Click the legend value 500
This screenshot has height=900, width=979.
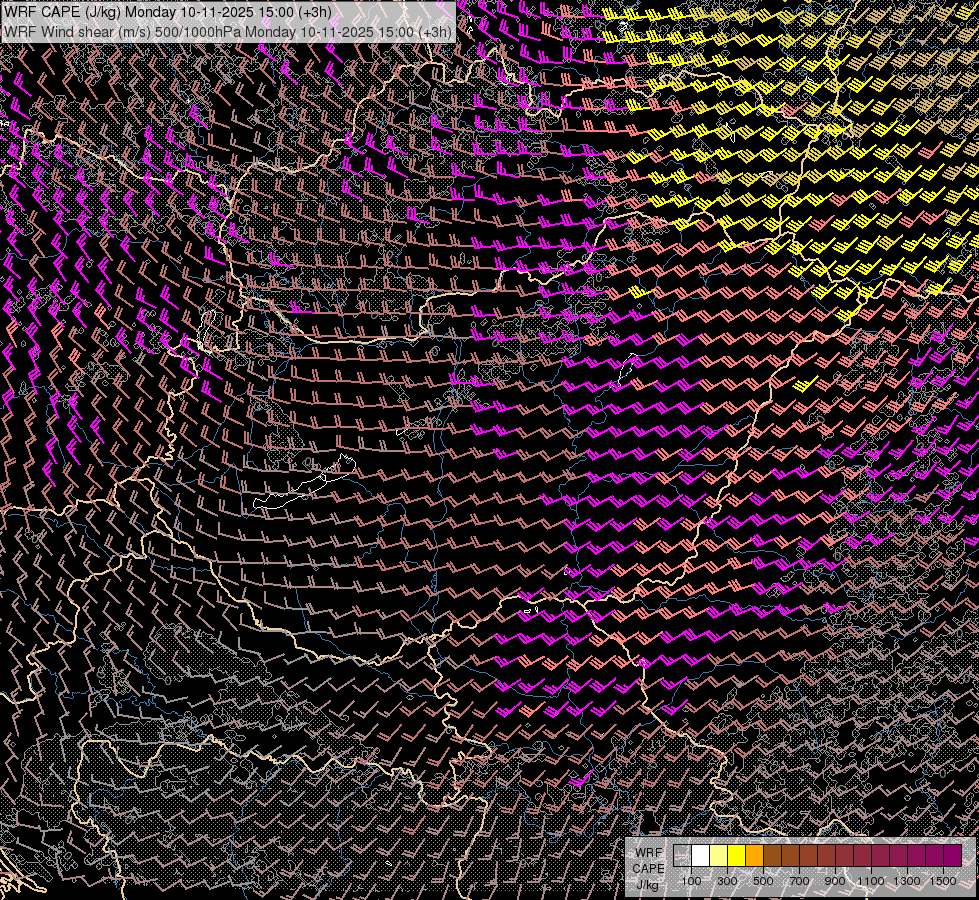763,881
